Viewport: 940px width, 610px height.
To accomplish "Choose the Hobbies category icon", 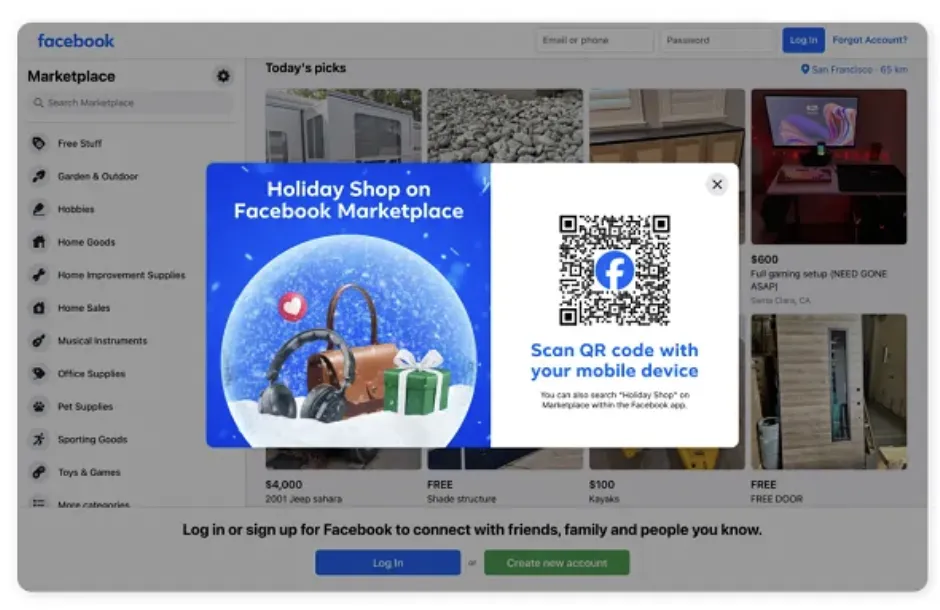I will click(39, 209).
